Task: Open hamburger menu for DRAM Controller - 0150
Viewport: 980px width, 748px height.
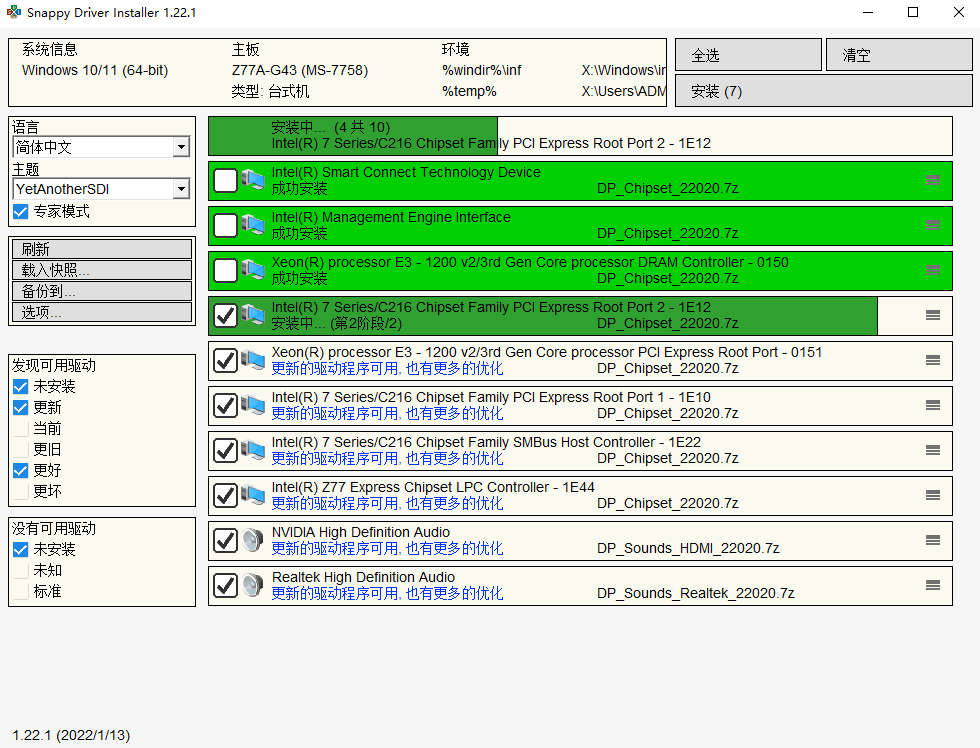Action: coord(932,270)
